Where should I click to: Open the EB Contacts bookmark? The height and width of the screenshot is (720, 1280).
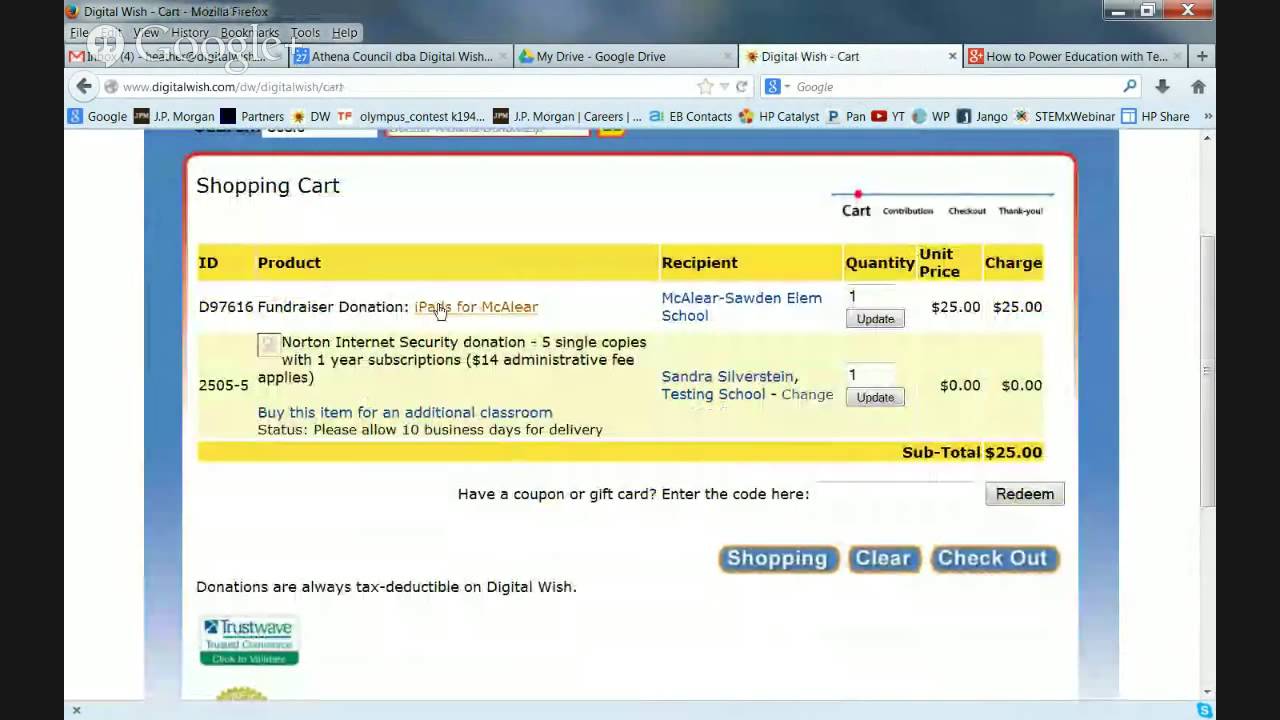690,116
